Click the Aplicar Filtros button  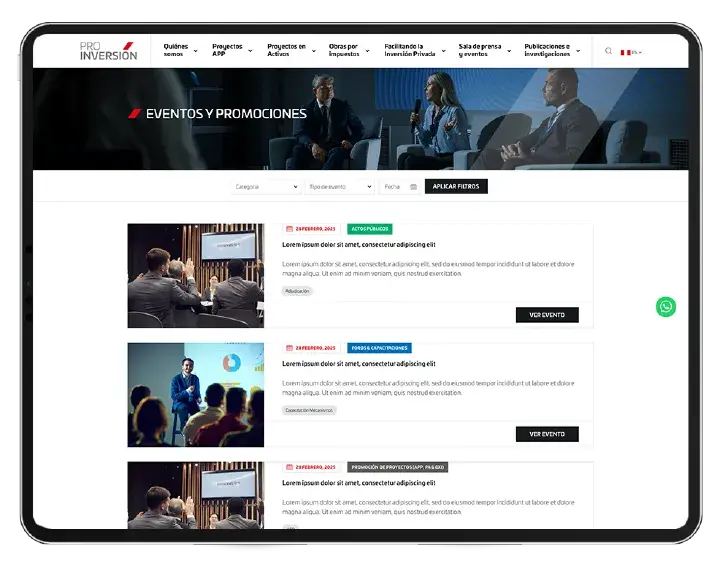456,186
